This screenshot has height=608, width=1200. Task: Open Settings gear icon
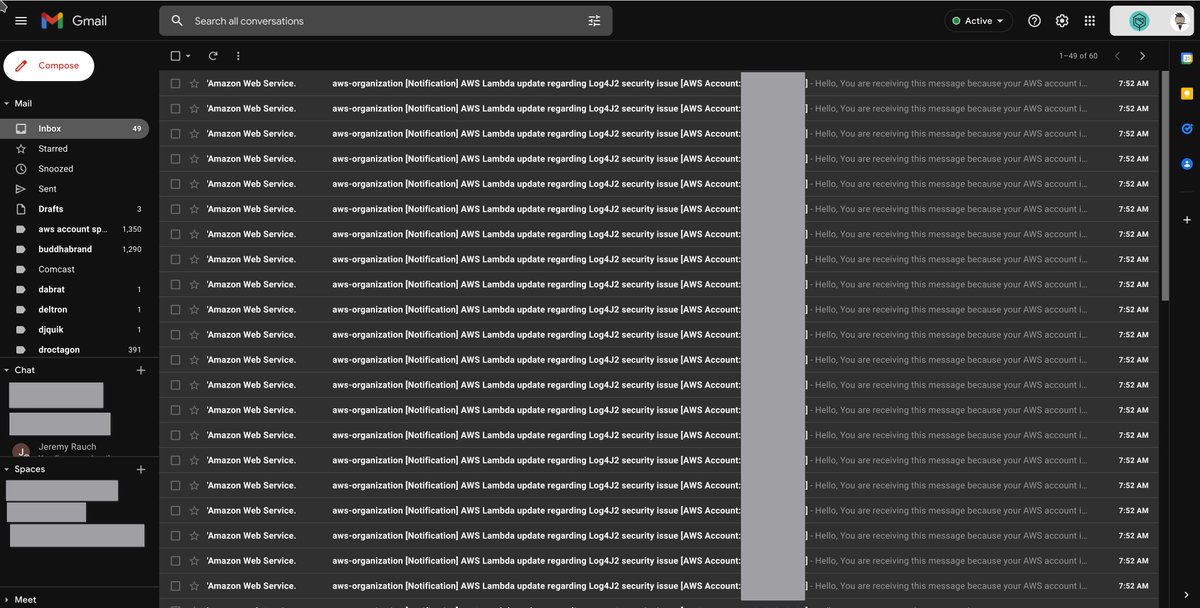click(1062, 21)
